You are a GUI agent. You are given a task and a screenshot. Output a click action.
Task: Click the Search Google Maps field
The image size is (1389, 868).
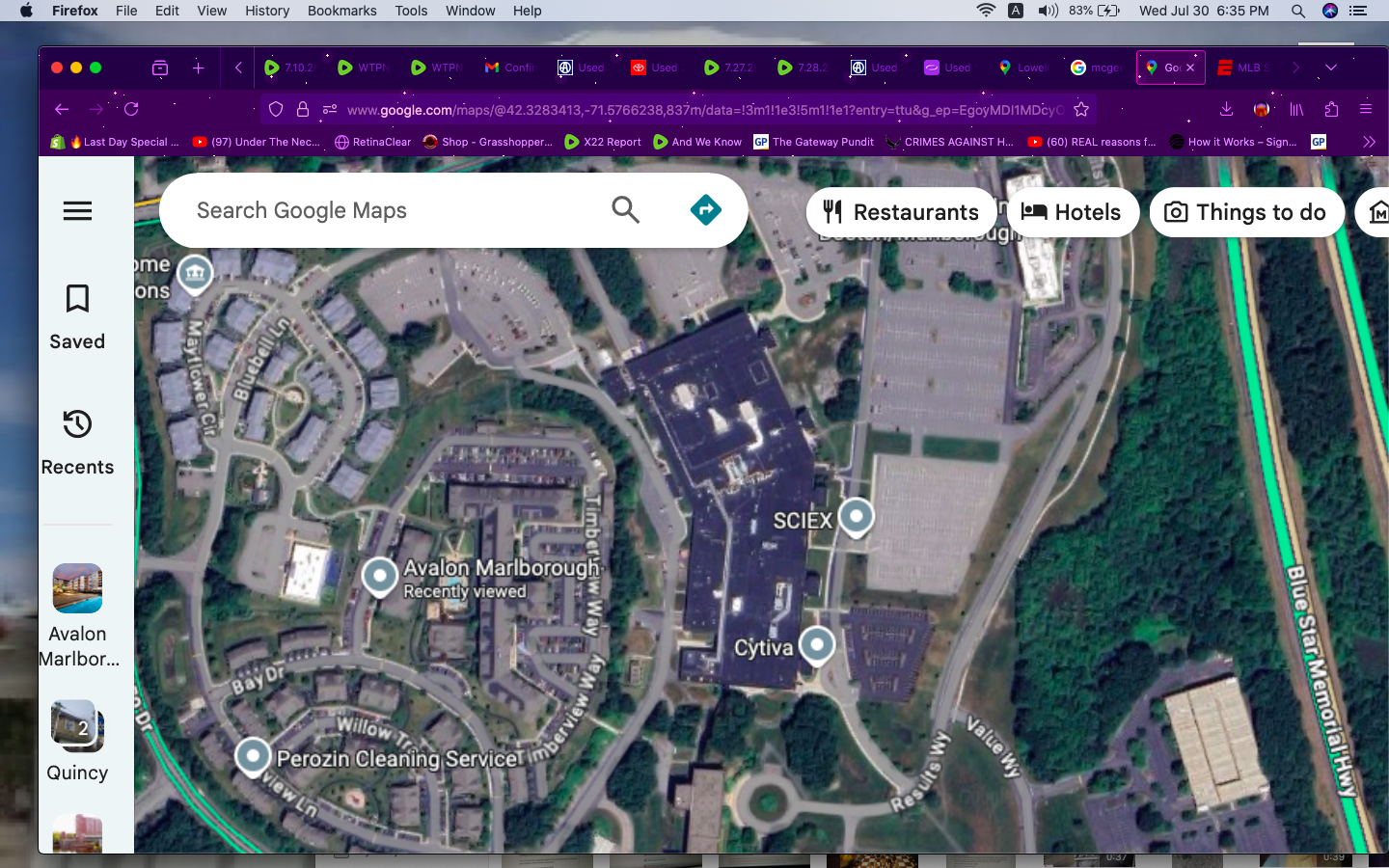point(386,210)
